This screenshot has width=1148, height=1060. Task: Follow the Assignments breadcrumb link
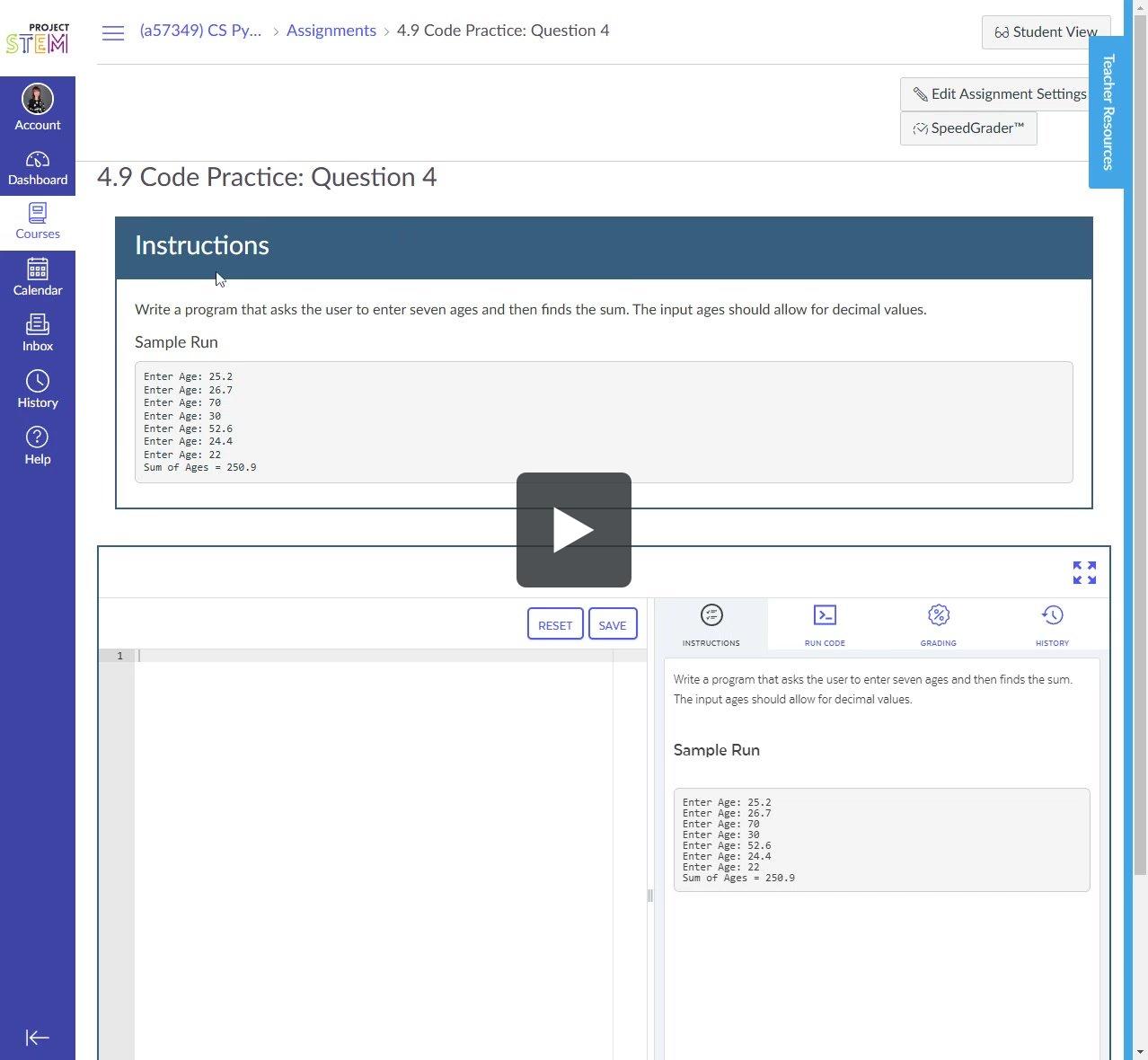(x=331, y=31)
